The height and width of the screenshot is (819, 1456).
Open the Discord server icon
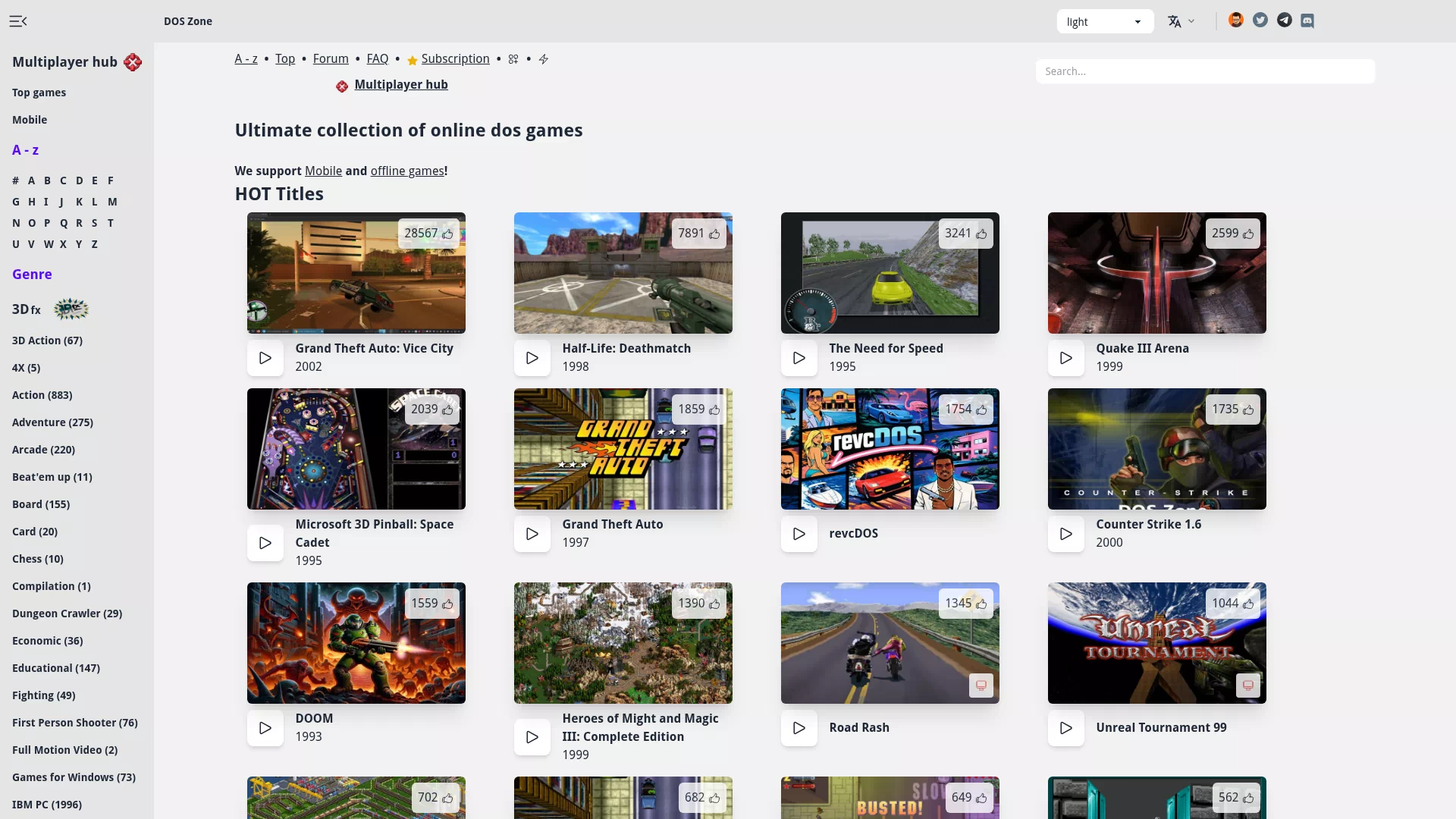tap(1307, 20)
